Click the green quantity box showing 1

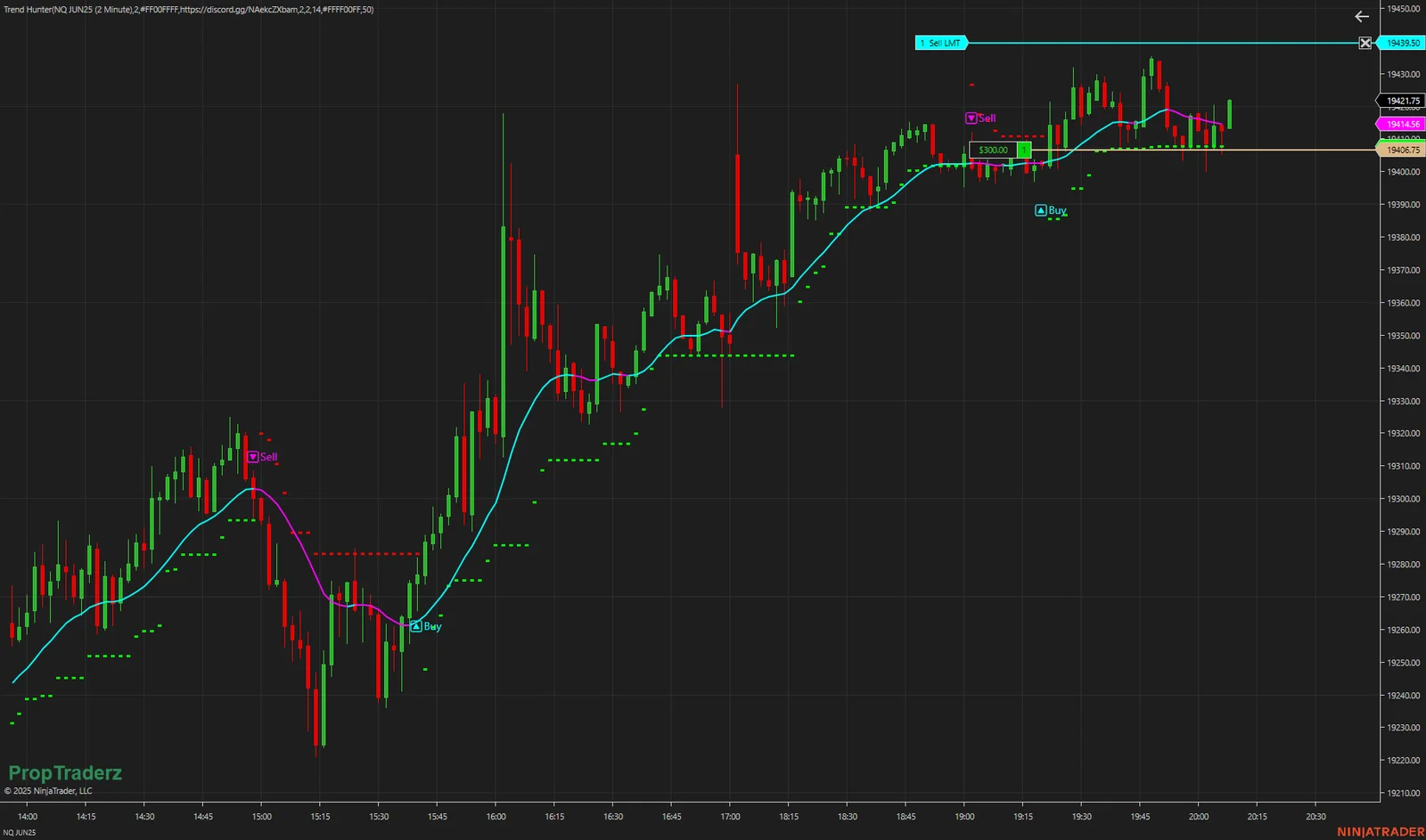point(1025,151)
